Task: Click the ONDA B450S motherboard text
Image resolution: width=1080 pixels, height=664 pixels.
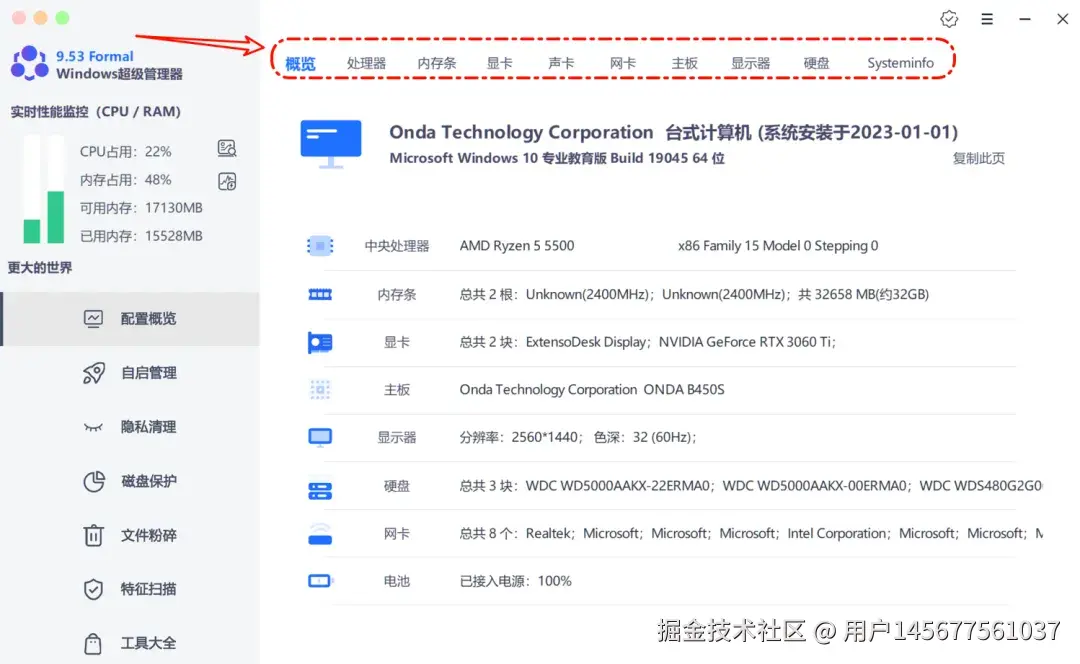Action: (684, 390)
